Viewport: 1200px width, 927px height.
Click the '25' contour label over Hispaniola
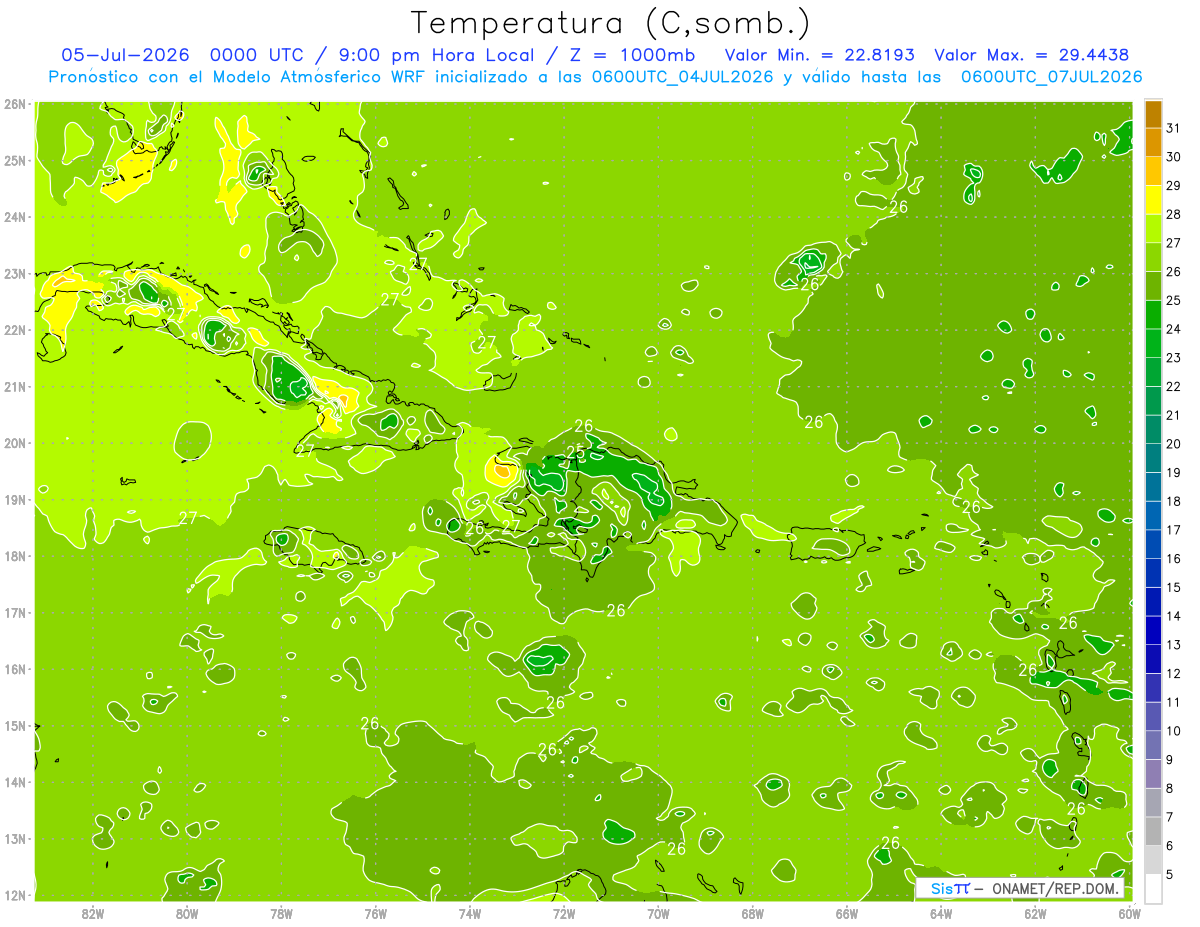(x=575, y=452)
